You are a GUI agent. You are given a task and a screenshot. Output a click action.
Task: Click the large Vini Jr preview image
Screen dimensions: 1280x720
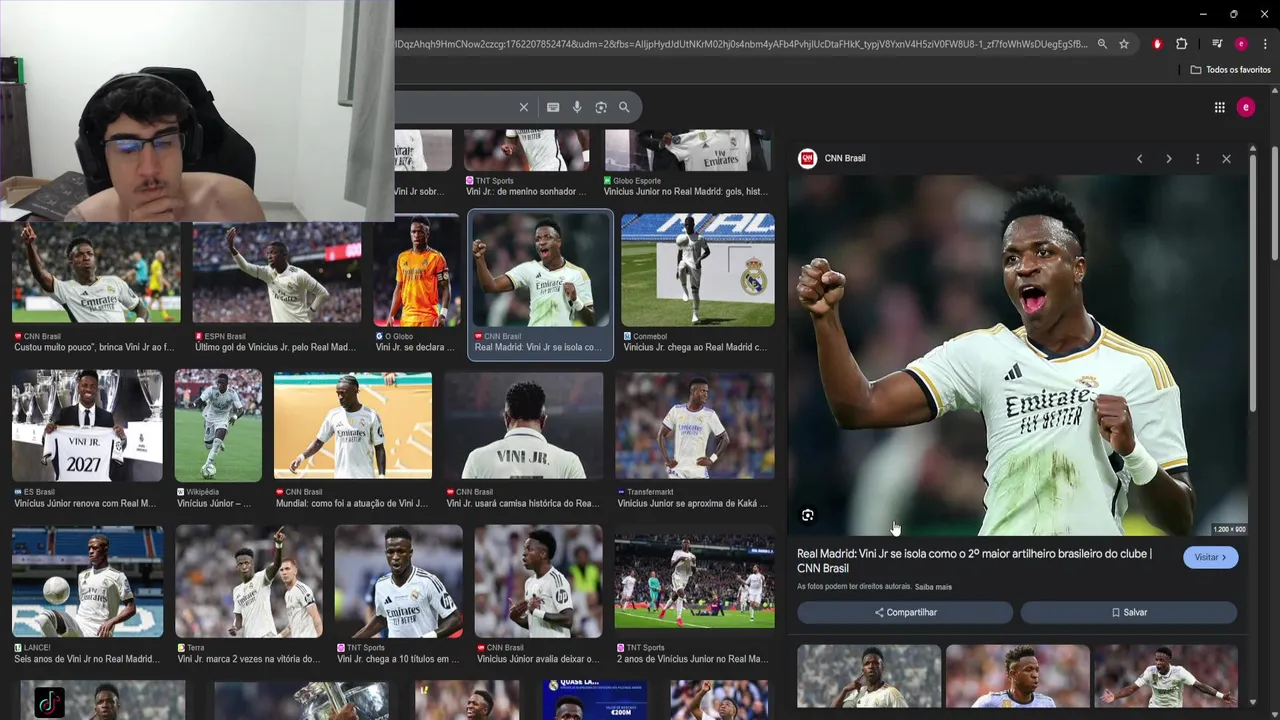1018,356
